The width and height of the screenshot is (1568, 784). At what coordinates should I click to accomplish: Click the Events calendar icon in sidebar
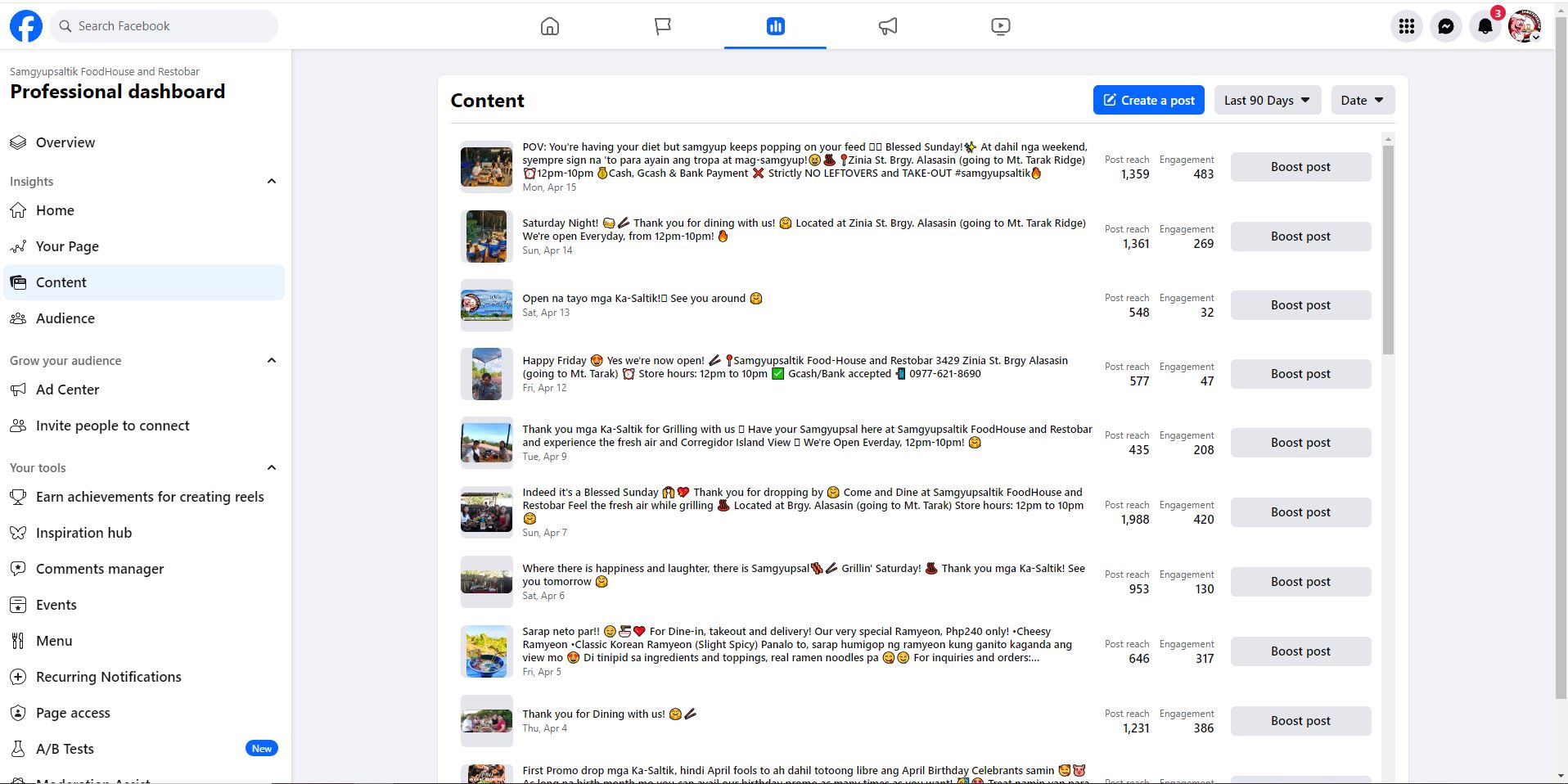tap(18, 605)
